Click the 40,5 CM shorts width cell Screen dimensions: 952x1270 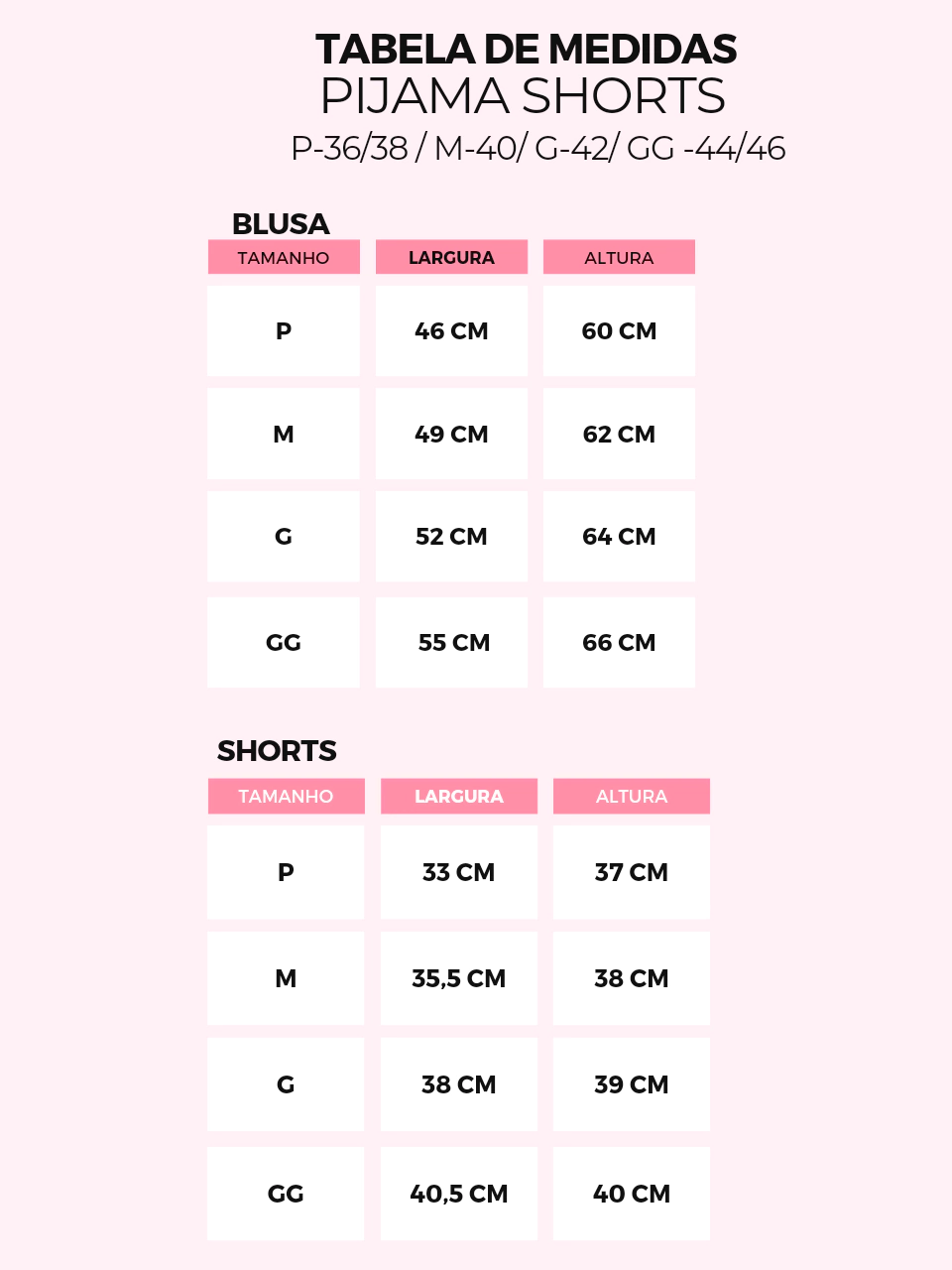pos(459,1194)
